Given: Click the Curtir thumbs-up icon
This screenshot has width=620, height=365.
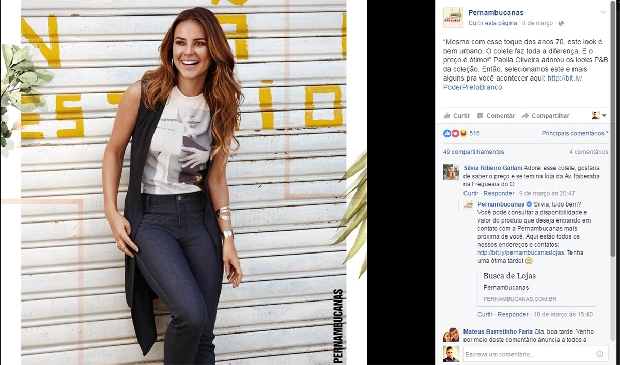Looking at the screenshot, I should click(x=447, y=116).
